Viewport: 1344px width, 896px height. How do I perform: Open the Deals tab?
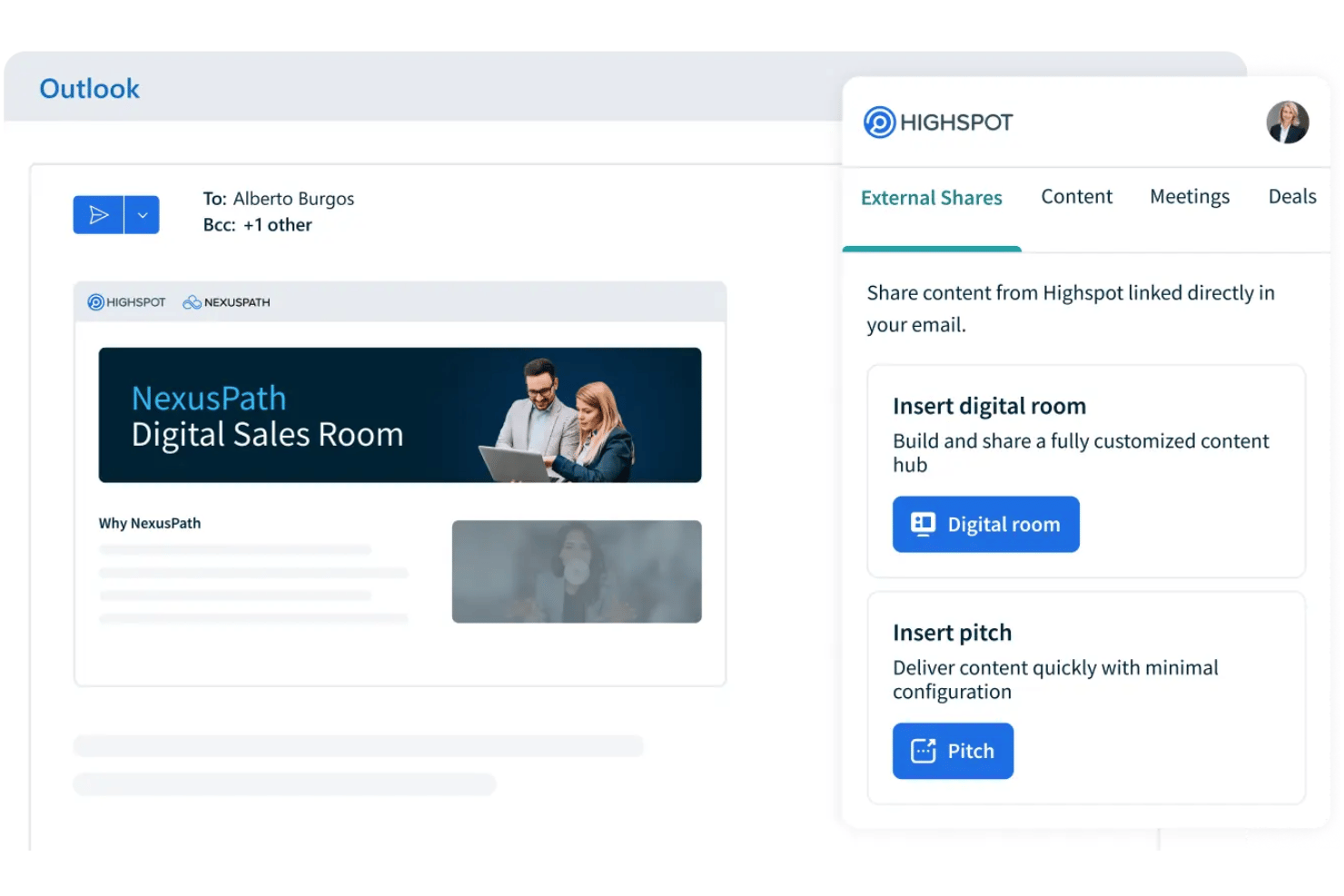(1291, 197)
